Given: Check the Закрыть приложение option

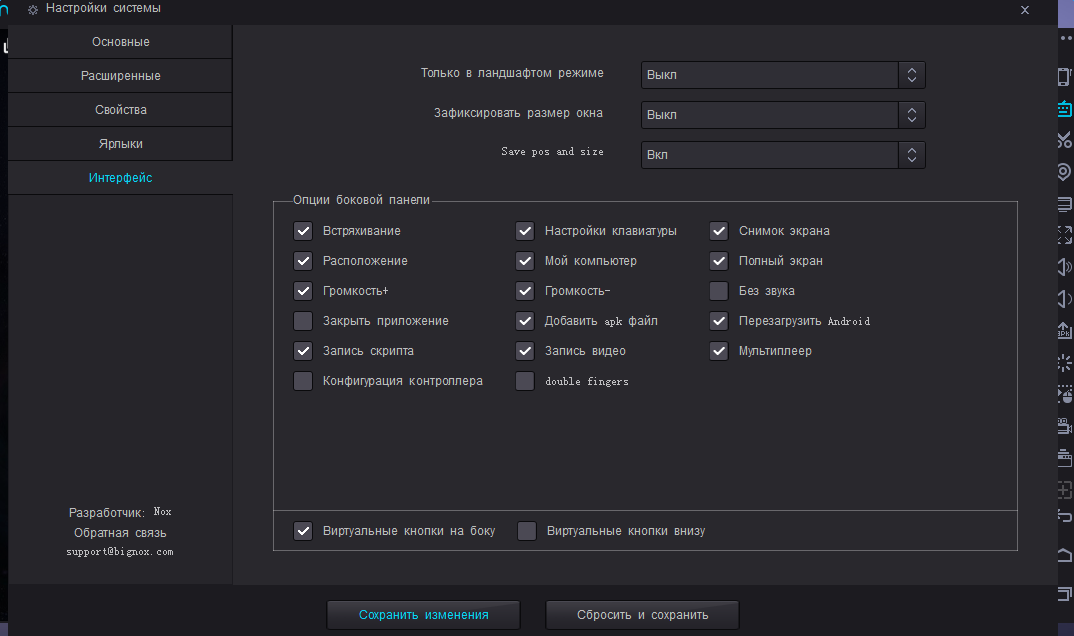Looking at the screenshot, I should coord(303,321).
